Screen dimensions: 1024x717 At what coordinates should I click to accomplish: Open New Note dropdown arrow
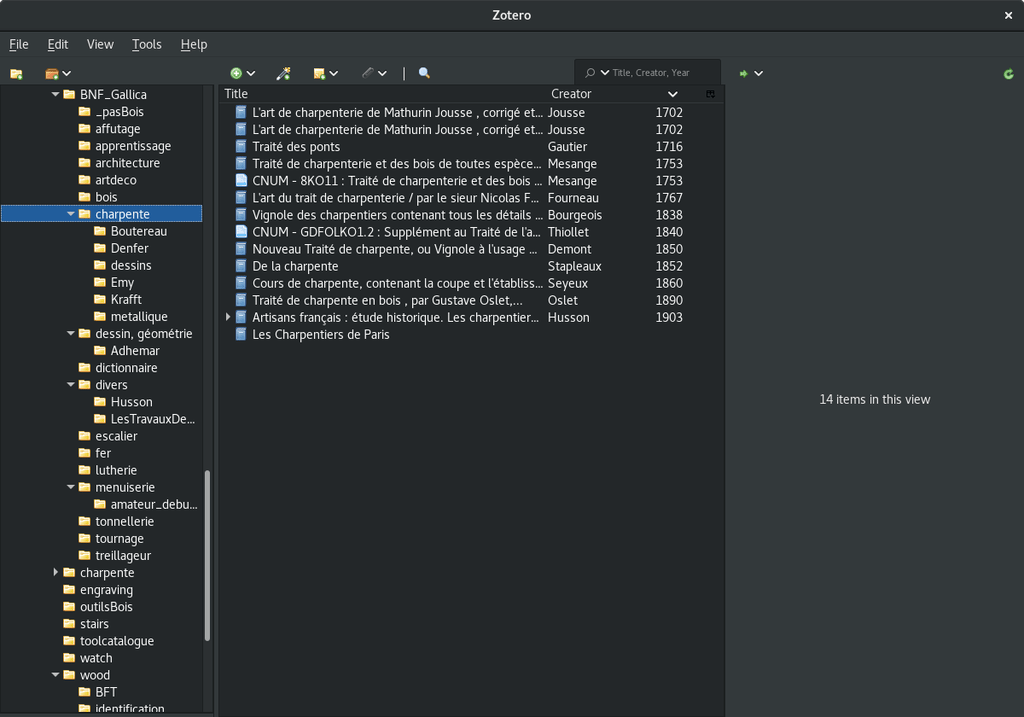pyautogui.click(x=334, y=74)
